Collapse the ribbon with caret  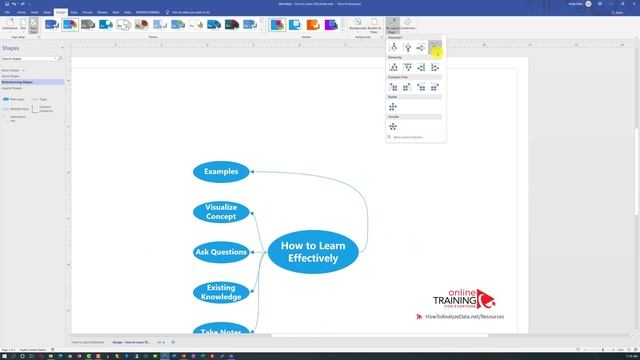click(x=636, y=37)
